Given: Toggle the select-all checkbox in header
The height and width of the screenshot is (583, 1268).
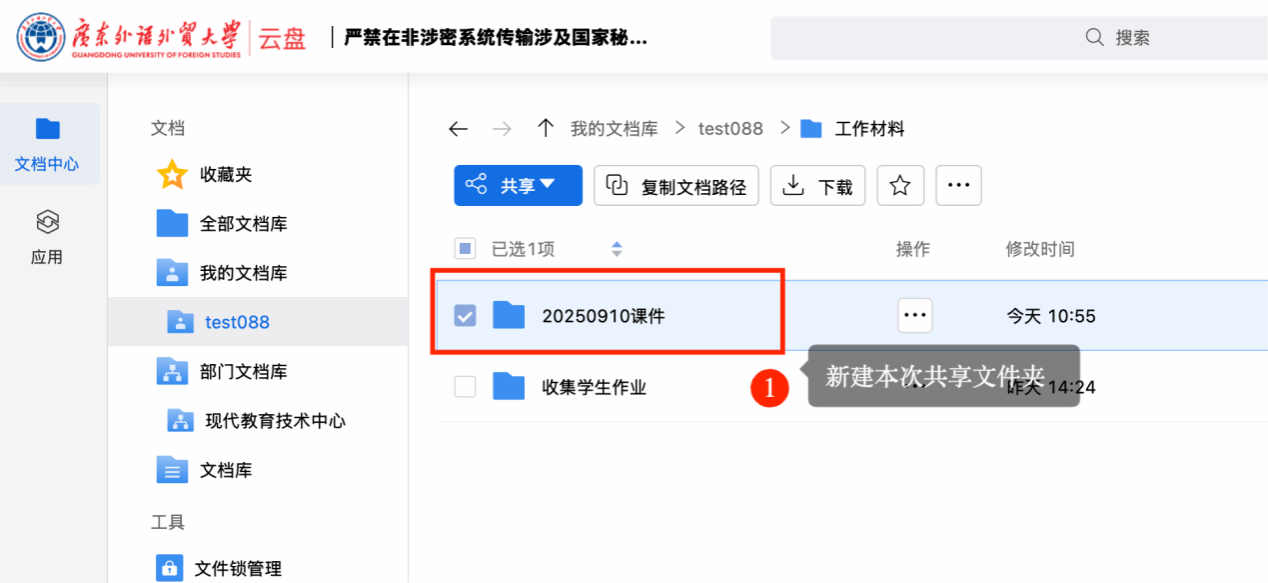Looking at the screenshot, I should [x=465, y=249].
